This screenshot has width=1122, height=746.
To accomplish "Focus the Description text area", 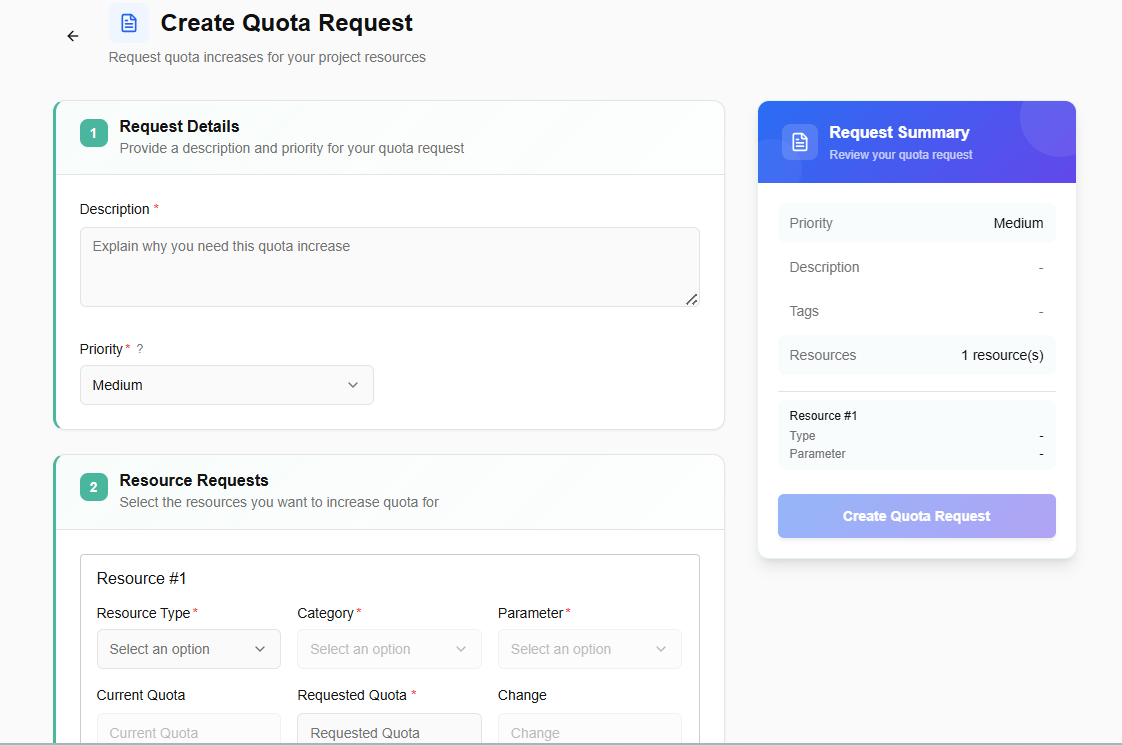I will [389, 266].
